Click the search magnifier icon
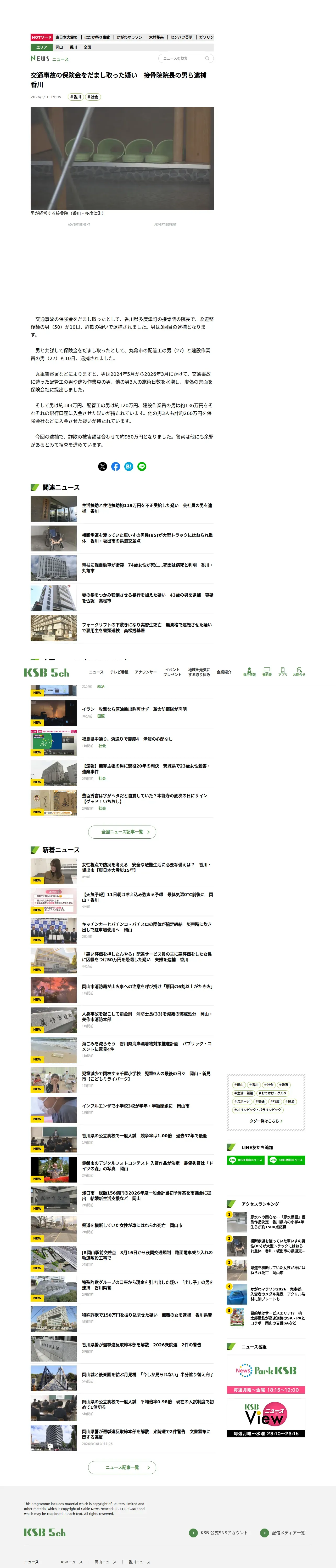This screenshot has height=1568, width=336. click(x=207, y=59)
